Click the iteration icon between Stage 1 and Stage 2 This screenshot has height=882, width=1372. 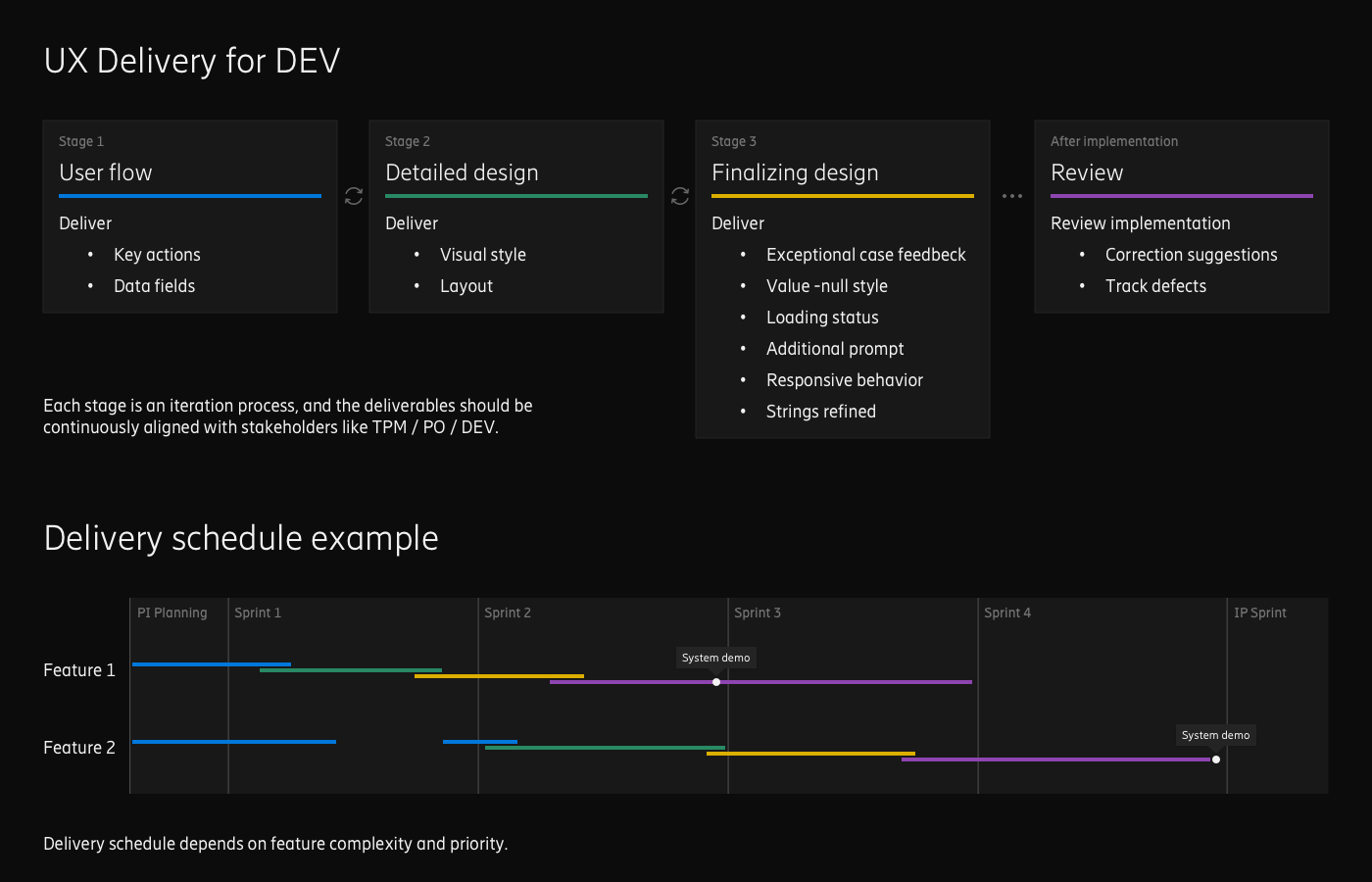coord(354,196)
